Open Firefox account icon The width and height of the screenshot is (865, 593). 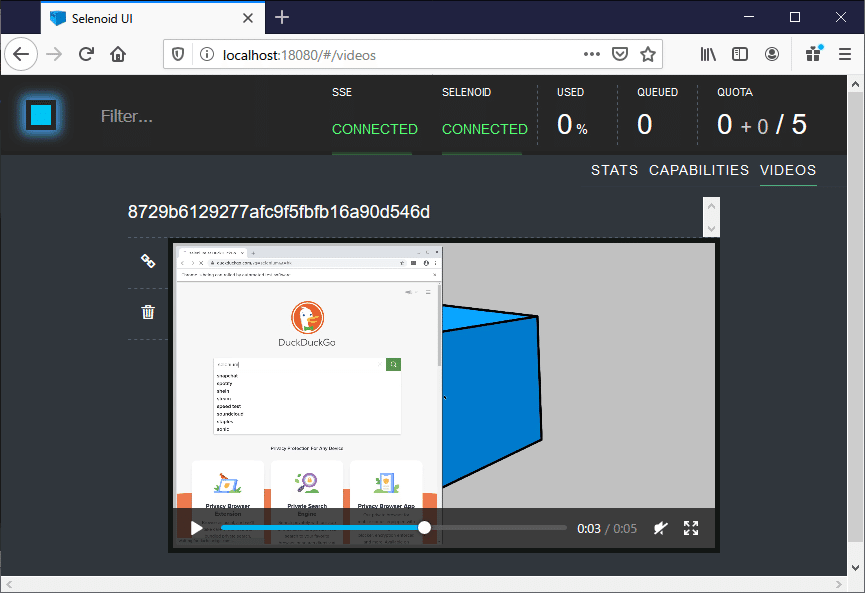pos(772,54)
